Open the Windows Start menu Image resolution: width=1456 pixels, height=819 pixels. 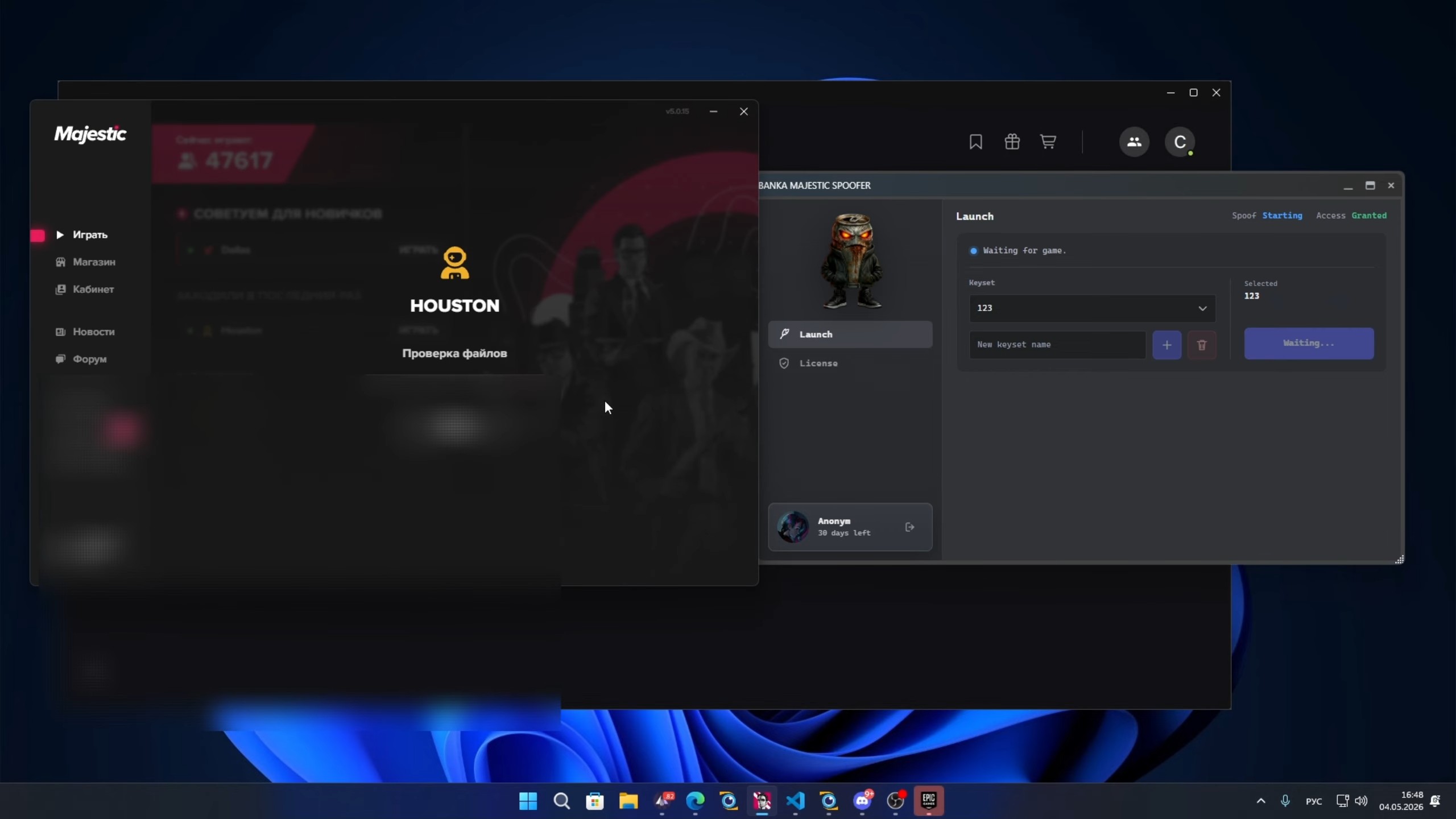pyautogui.click(x=528, y=801)
